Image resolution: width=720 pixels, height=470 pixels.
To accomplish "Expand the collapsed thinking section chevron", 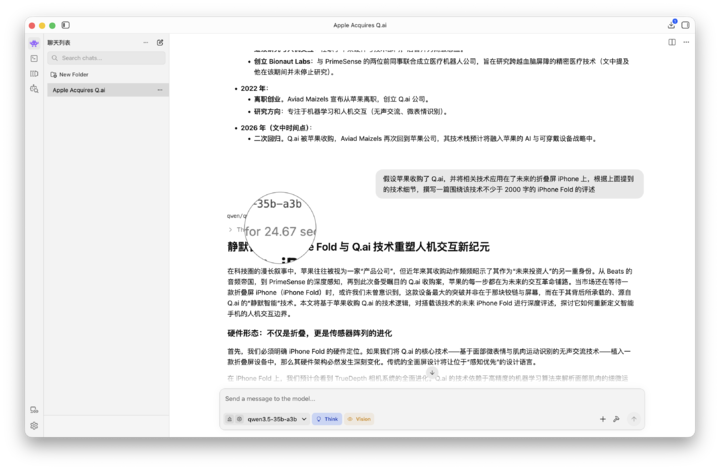I will point(230,229).
